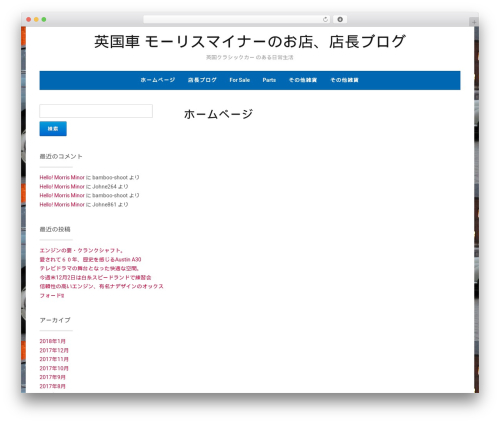Click the yellow minimize window button
The width and height of the screenshot is (500, 423).
tap(36, 19)
